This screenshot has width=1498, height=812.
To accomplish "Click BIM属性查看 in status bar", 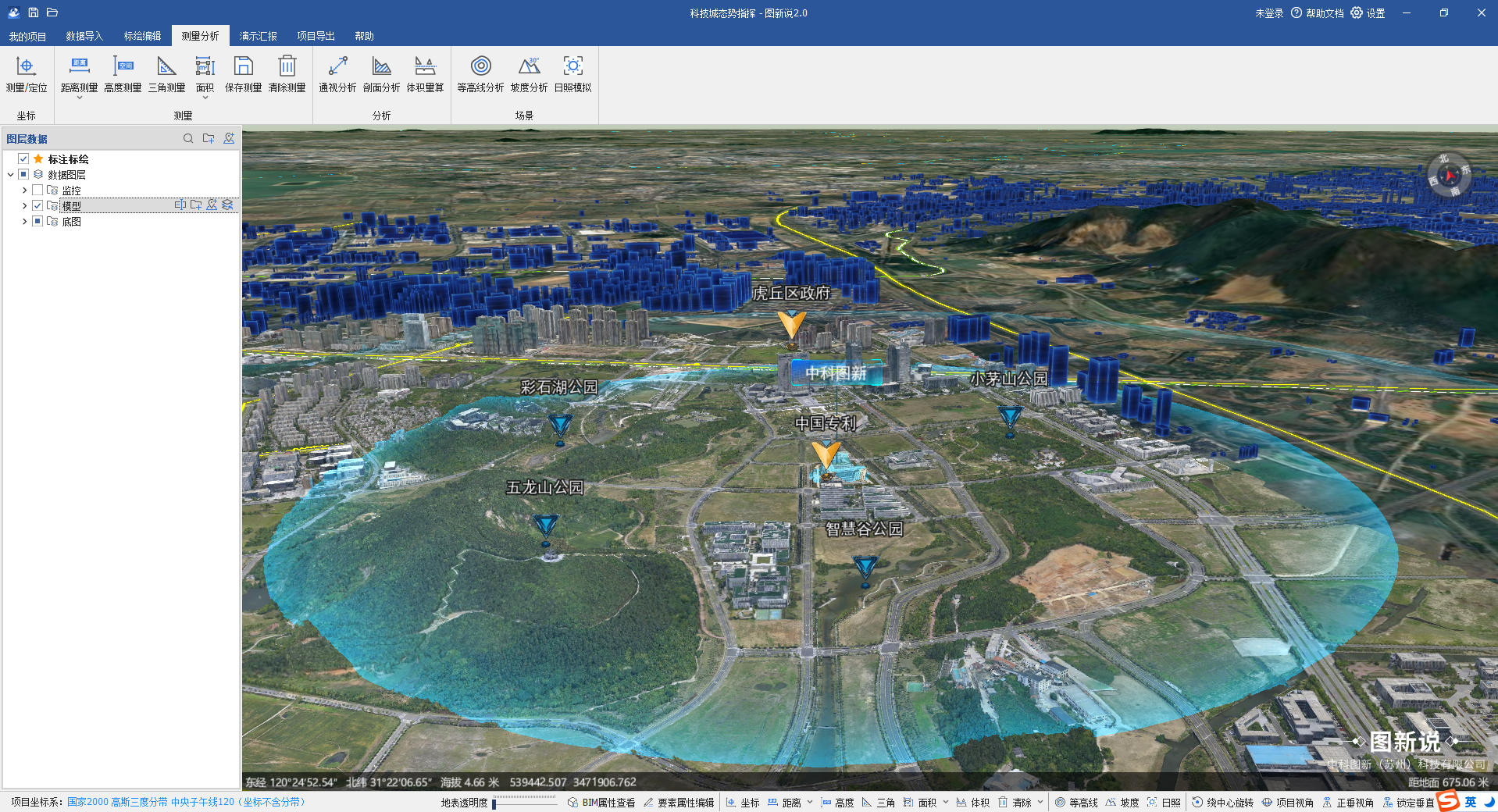I will (601, 803).
